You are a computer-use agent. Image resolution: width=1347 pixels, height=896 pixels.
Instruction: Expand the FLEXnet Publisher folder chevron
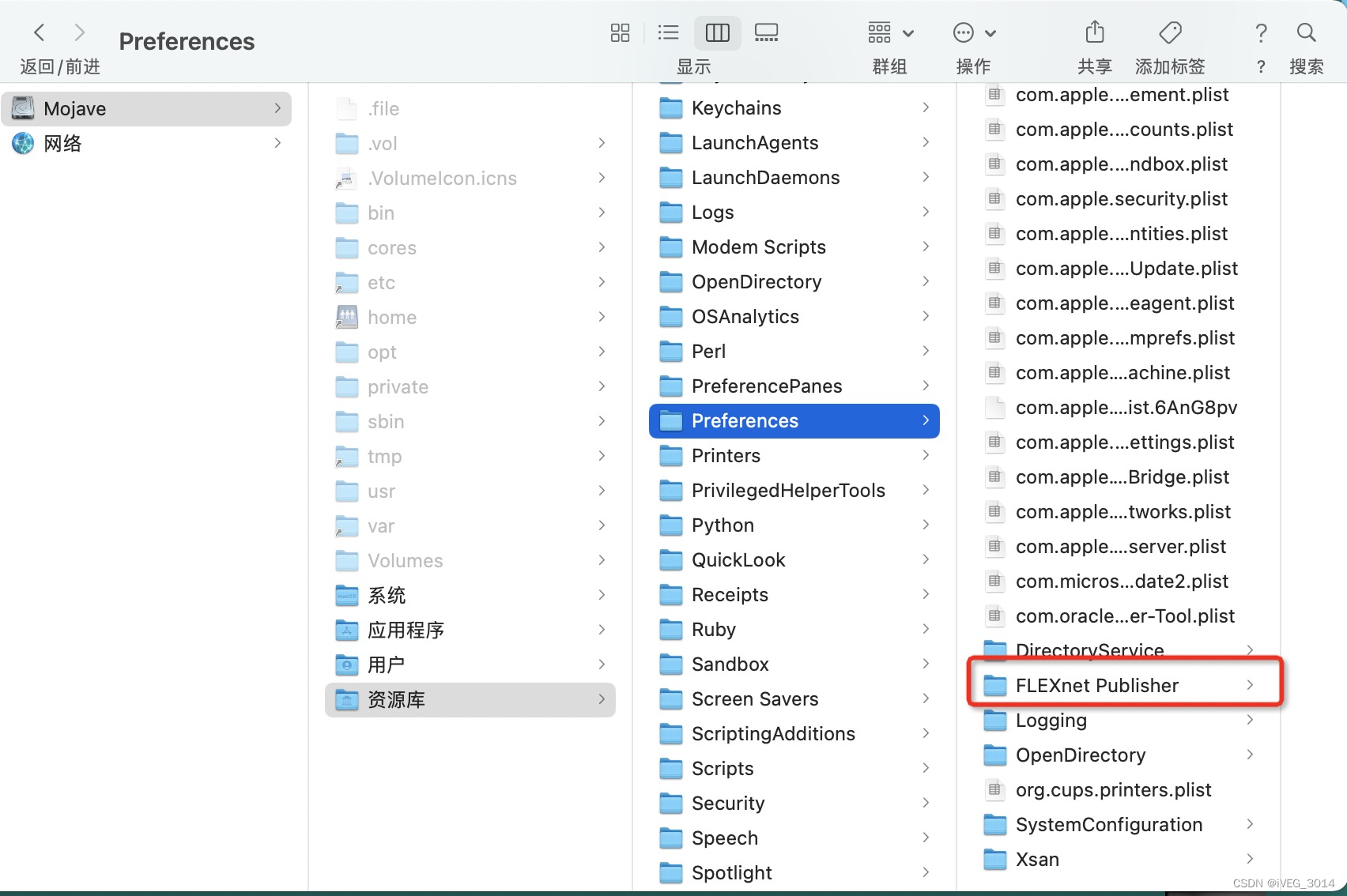1250,685
